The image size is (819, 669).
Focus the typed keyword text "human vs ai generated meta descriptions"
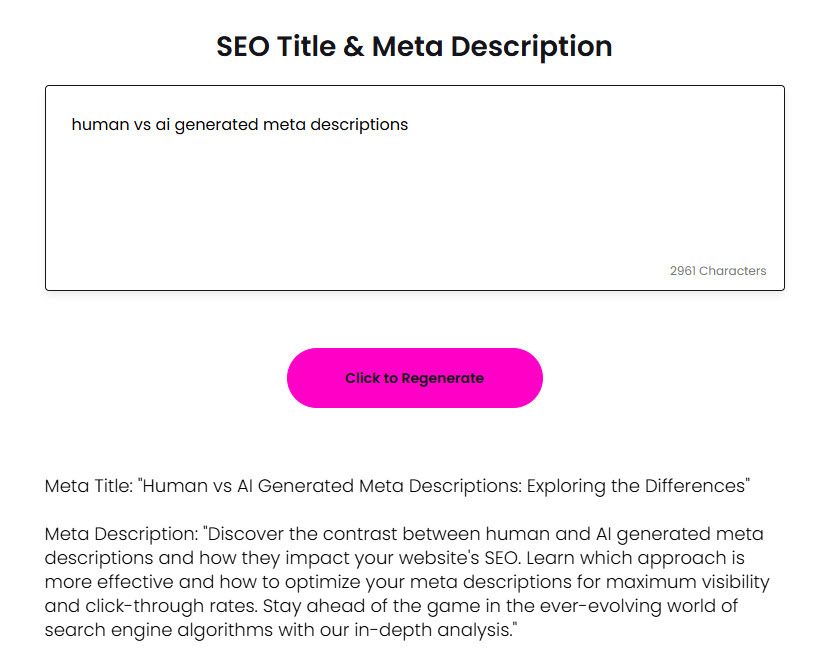pyautogui.click(x=240, y=125)
